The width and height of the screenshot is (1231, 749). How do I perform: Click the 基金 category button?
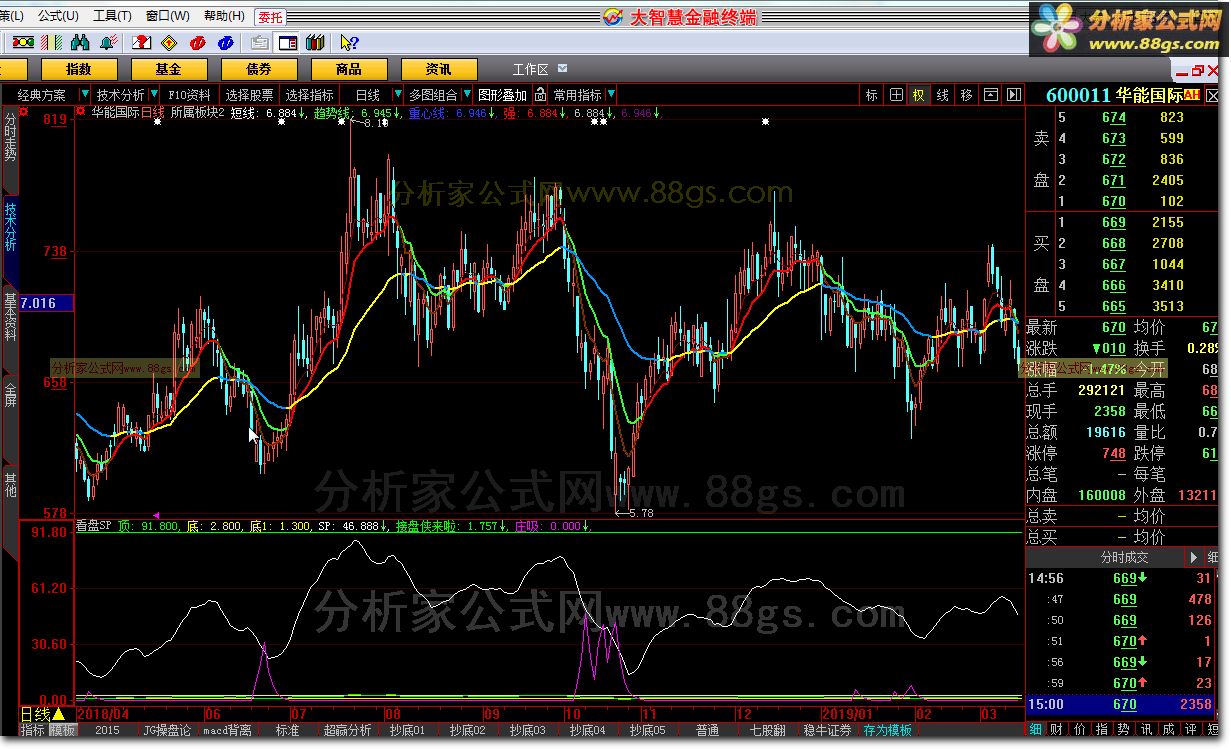(168, 69)
